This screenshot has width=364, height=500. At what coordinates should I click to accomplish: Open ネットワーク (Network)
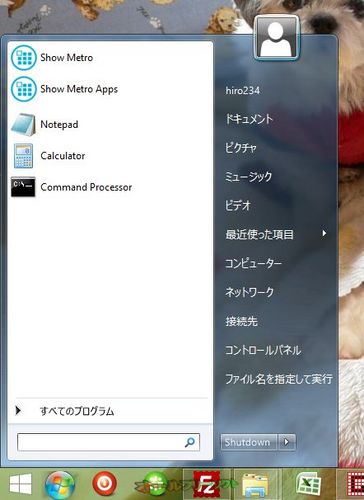250,292
